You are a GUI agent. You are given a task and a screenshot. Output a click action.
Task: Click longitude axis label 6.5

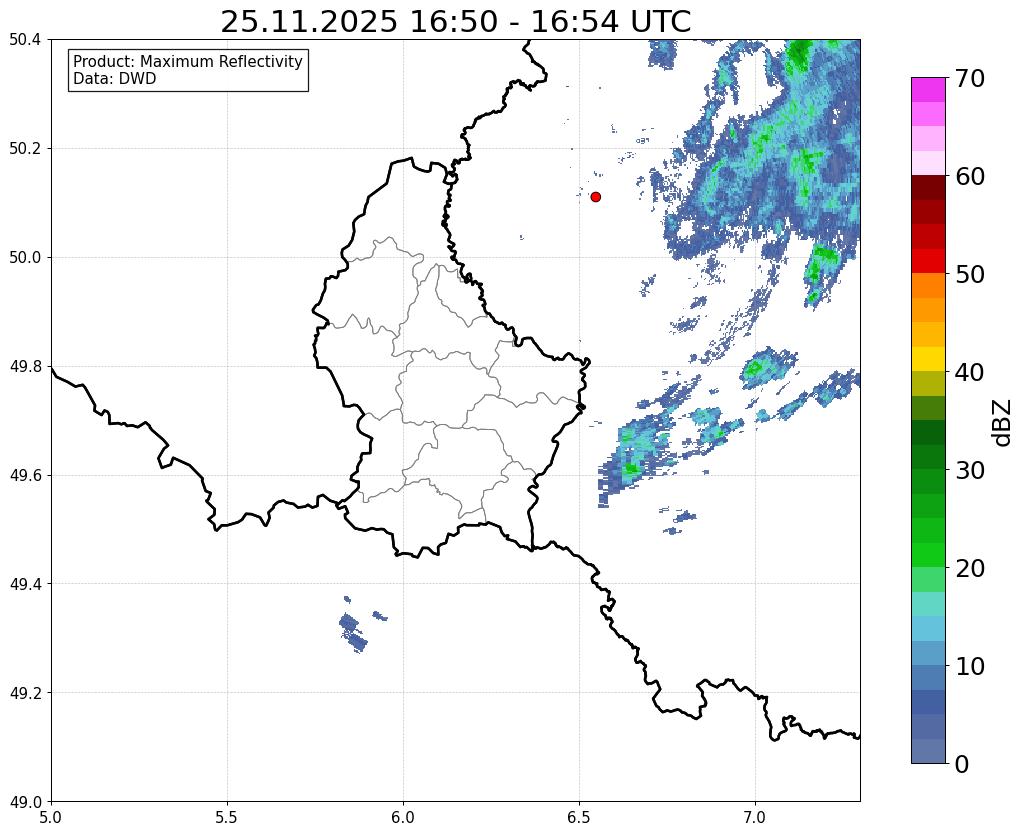pos(579,817)
